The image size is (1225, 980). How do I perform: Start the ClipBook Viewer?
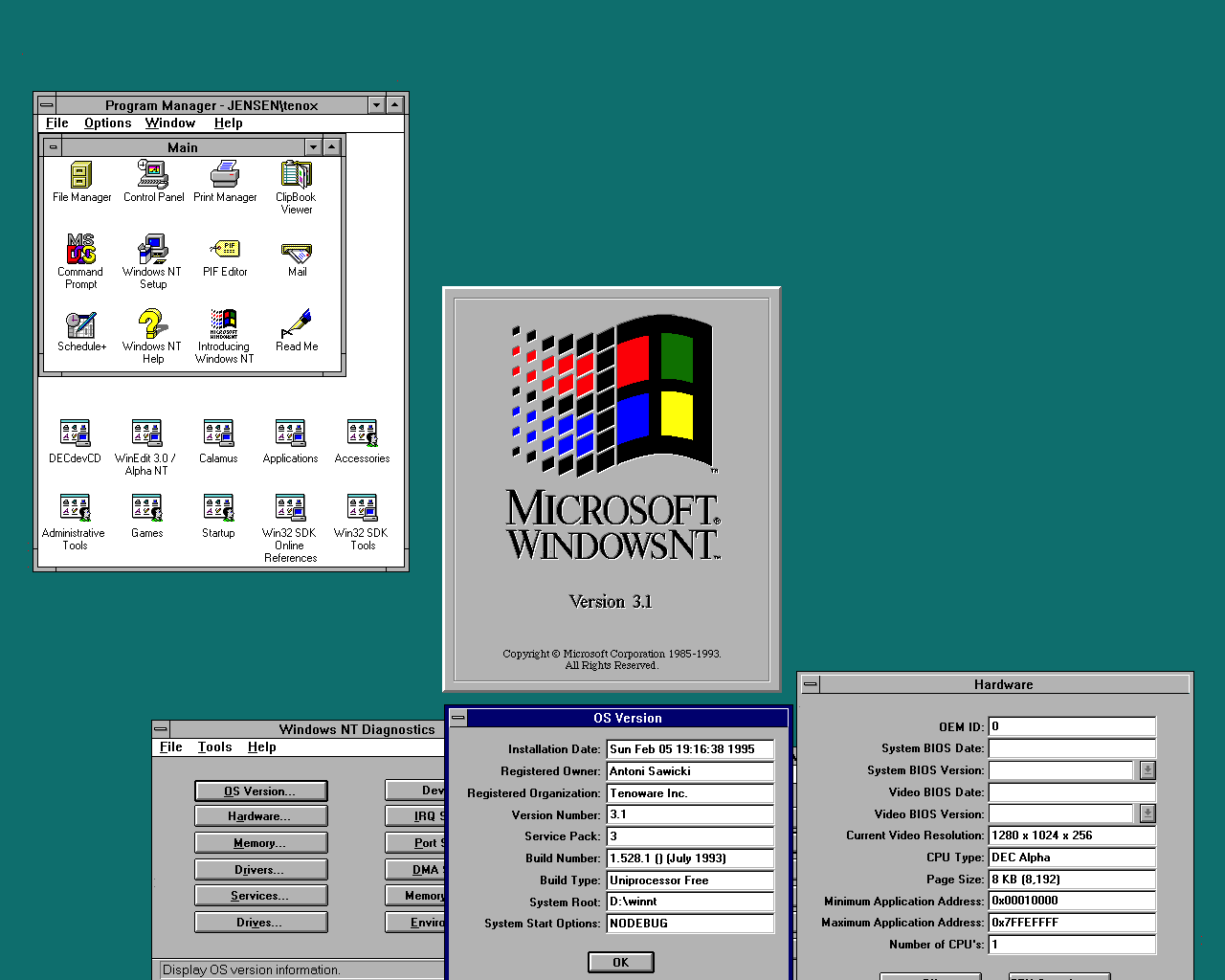click(295, 177)
